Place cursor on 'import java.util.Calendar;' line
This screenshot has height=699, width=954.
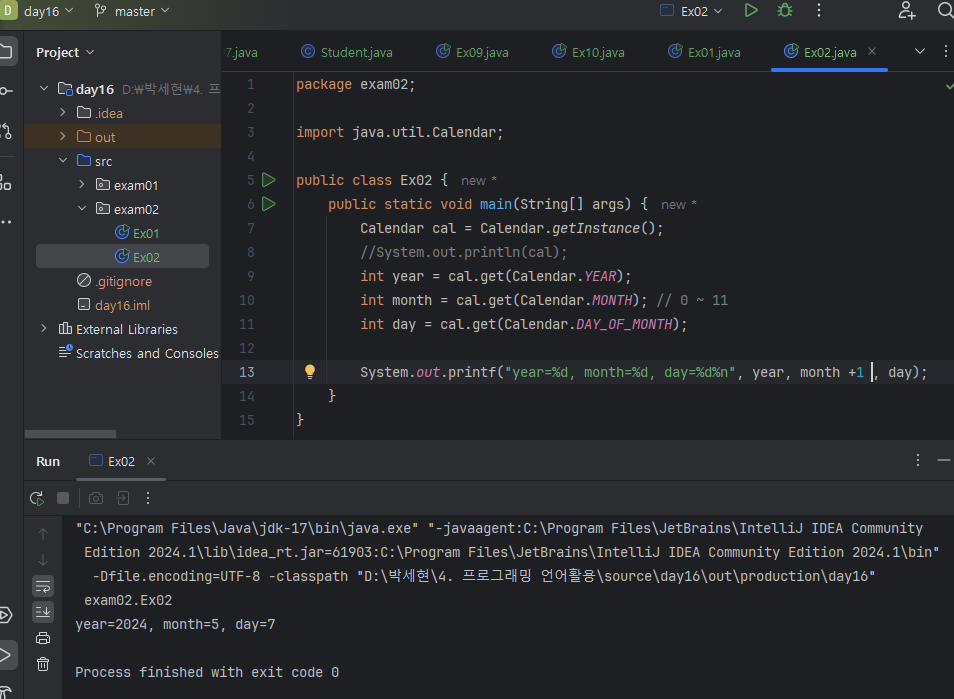pyautogui.click(x=399, y=132)
